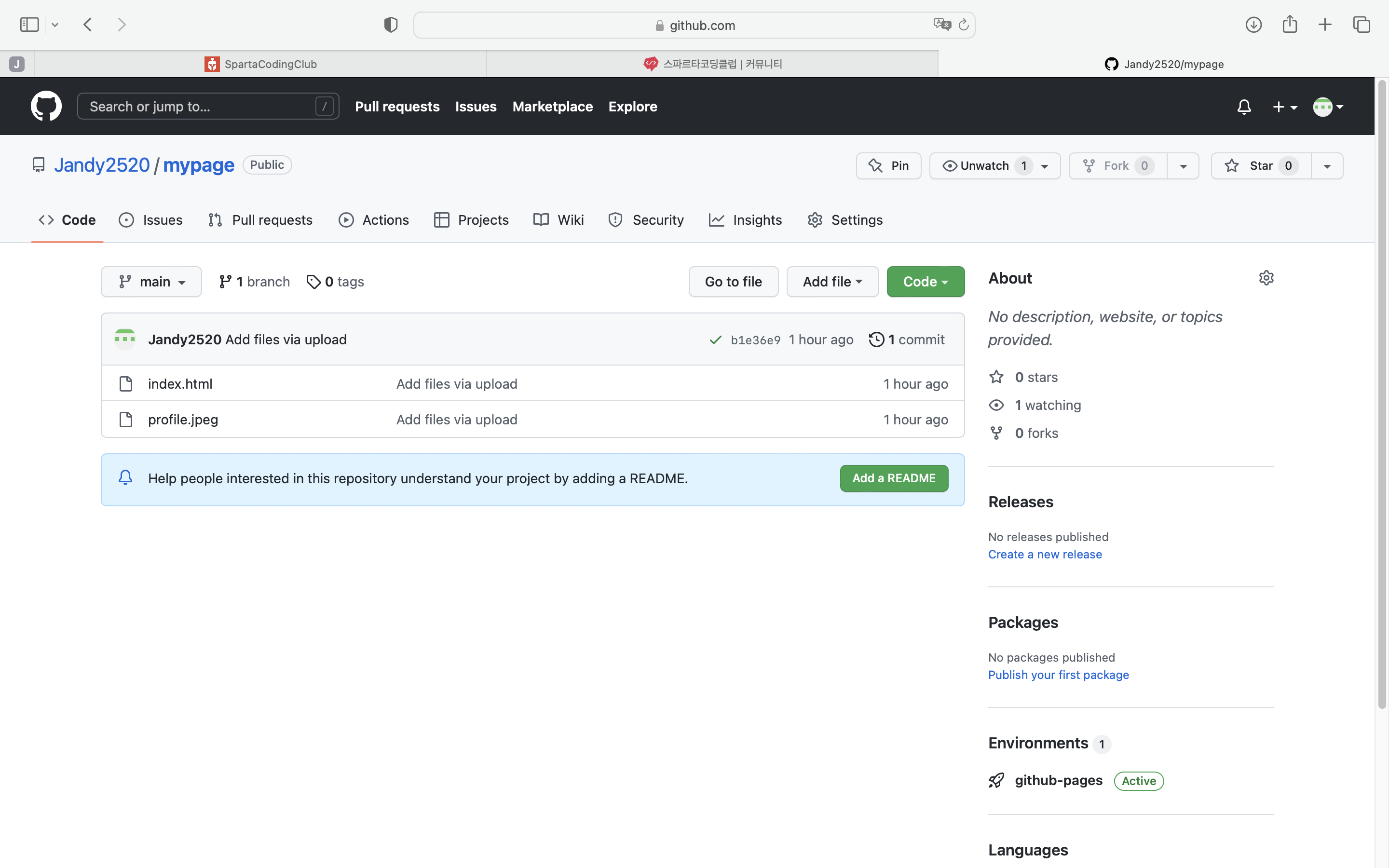The height and width of the screenshot is (868, 1389).
Task: Click the translate page icon in address bar
Action: point(942,25)
